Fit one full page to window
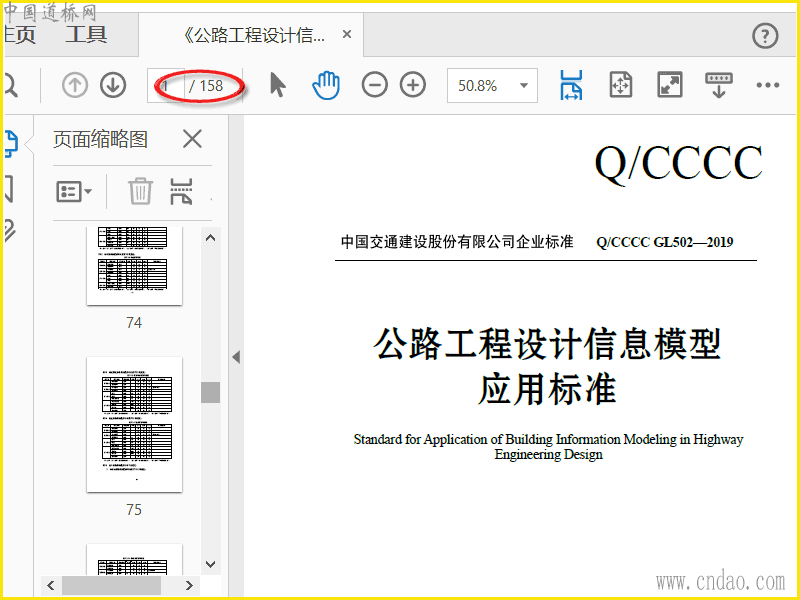This screenshot has height=600, width=800. [621, 85]
